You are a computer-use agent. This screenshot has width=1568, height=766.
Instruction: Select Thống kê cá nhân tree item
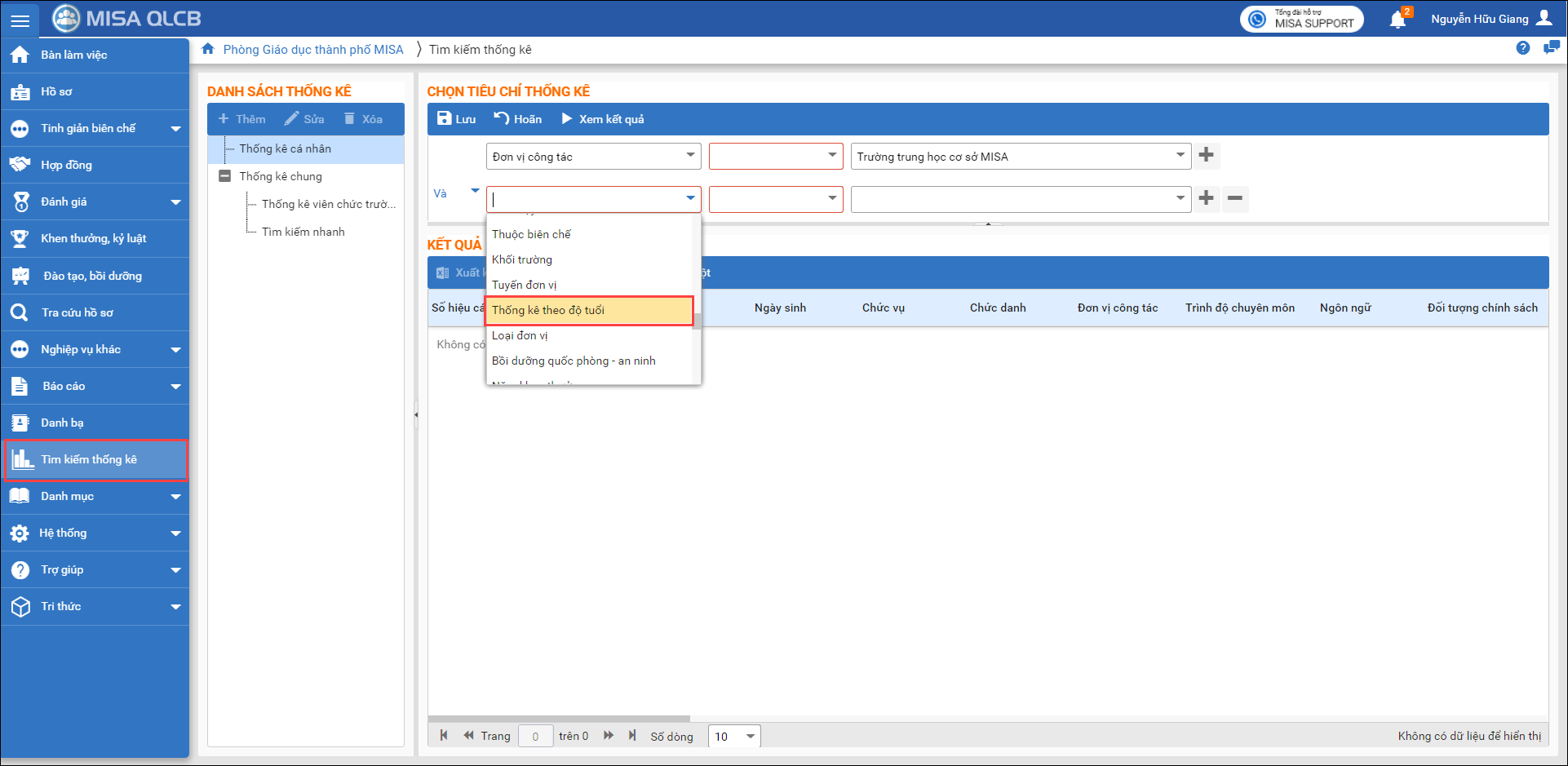285,148
